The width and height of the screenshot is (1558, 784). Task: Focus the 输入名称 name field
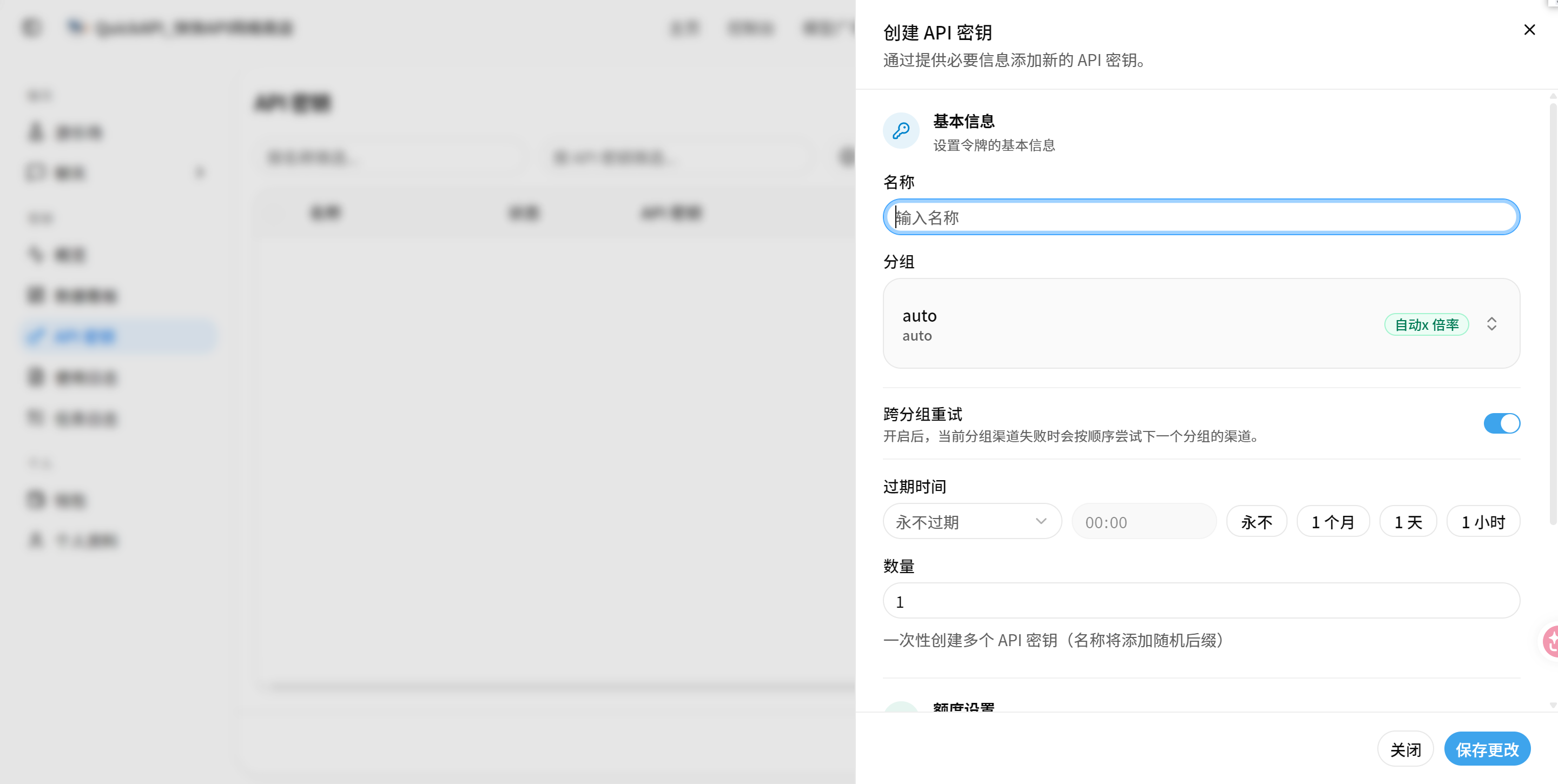pyautogui.click(x=1200, y=217)
